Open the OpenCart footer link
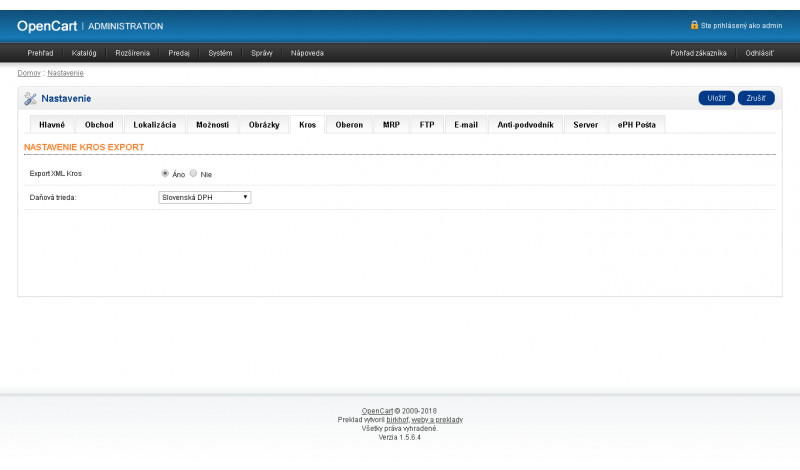 coord(377,411)
